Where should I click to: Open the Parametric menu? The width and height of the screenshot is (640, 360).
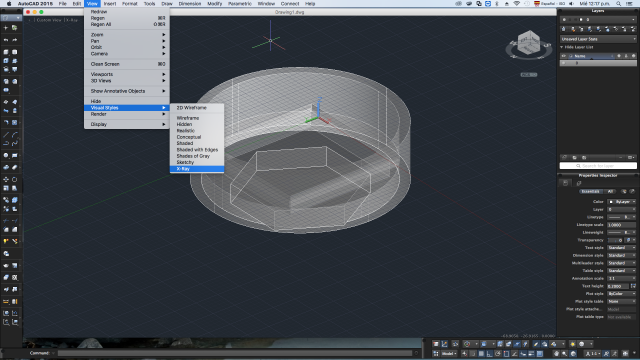pos(240,4)
